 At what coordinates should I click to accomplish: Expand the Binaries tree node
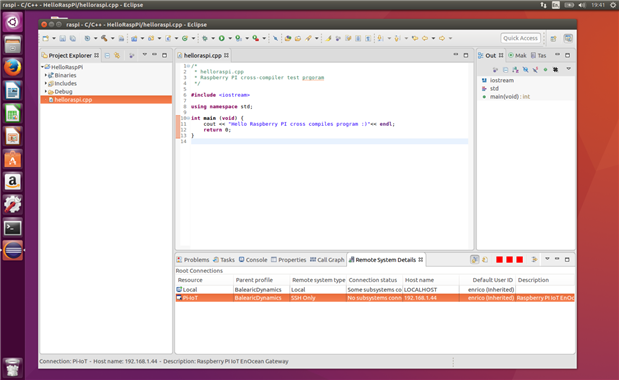46,75
